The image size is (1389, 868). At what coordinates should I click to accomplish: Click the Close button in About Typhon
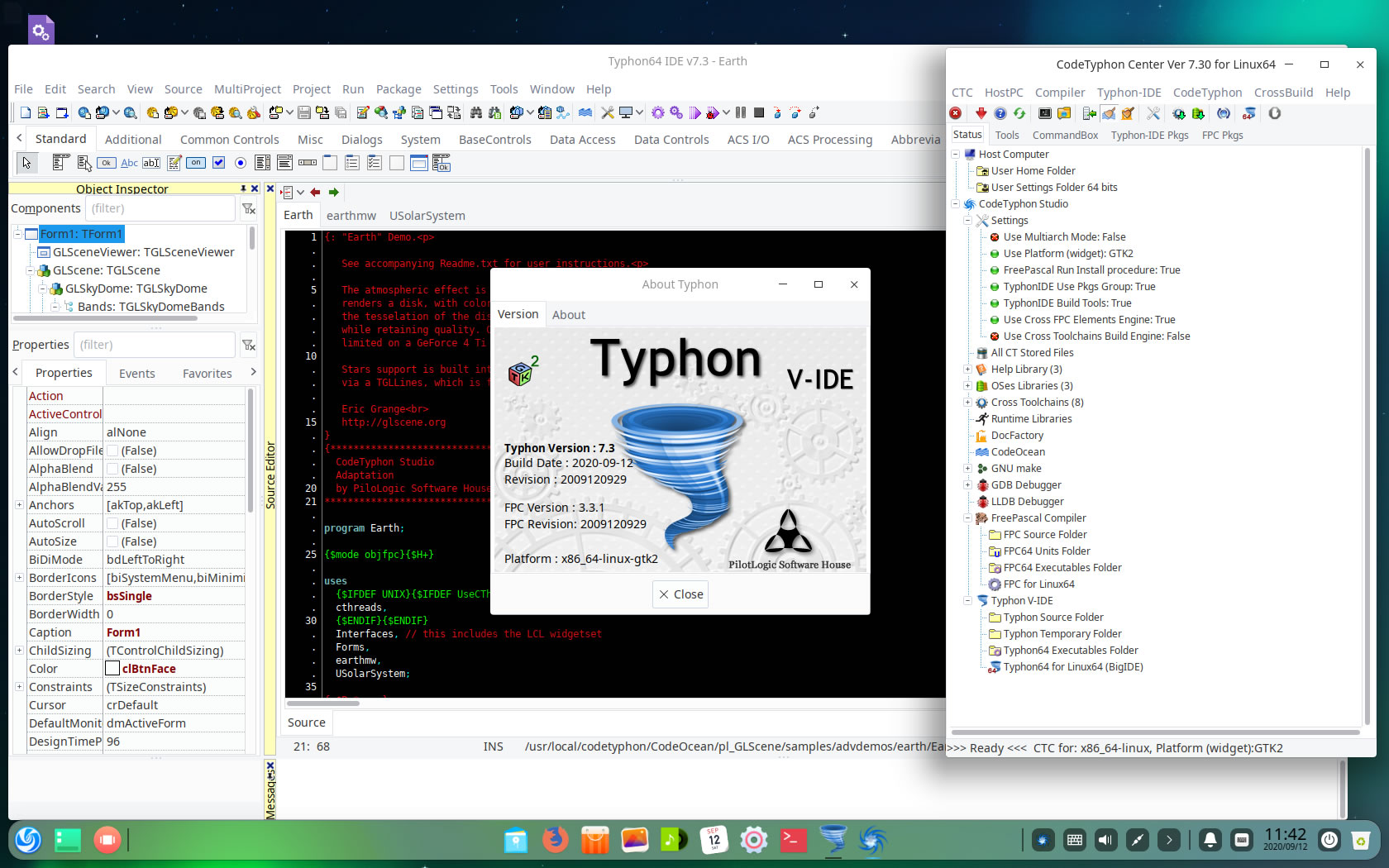pos(680,594)
